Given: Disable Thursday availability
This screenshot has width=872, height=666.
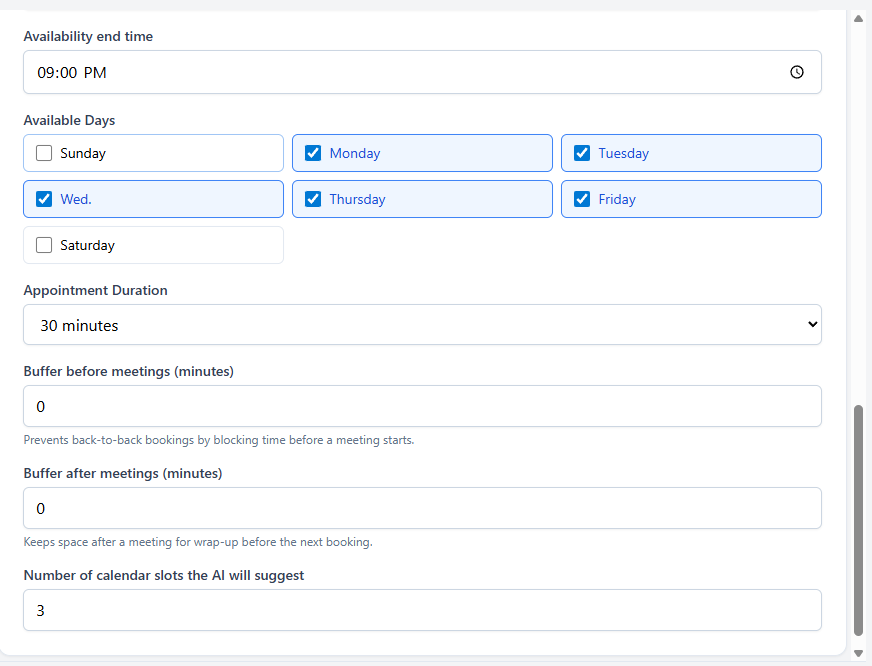Looking at the screenshot, I should click(x=313, y=199).
